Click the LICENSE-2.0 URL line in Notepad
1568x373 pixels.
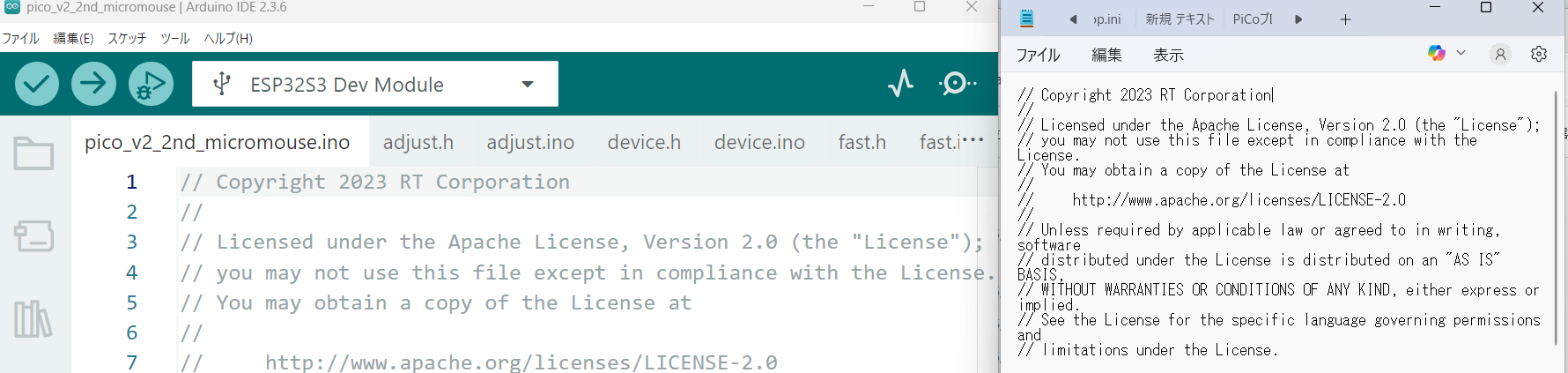click(1212, 200)
